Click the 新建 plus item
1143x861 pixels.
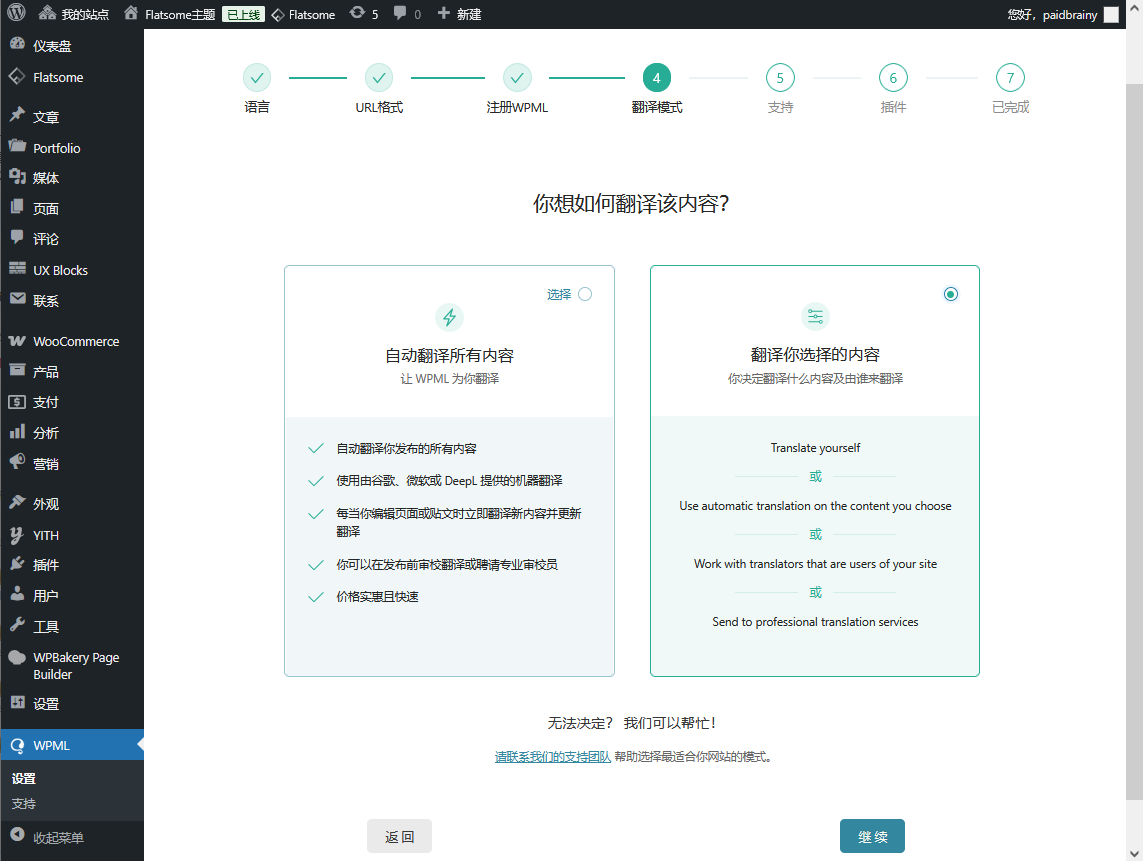[459, 14]
